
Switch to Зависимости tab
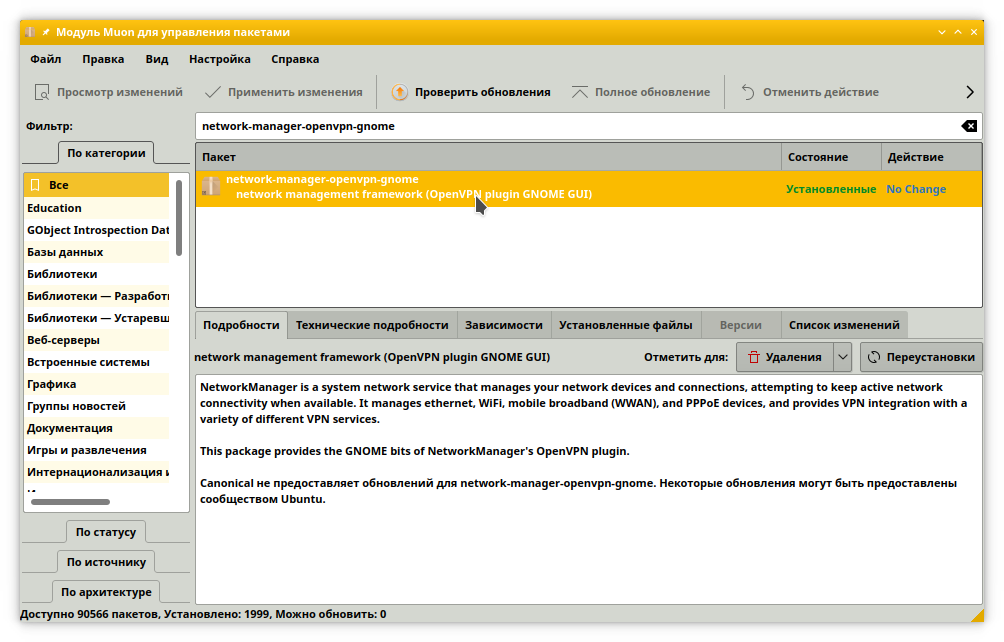(504, 325)
